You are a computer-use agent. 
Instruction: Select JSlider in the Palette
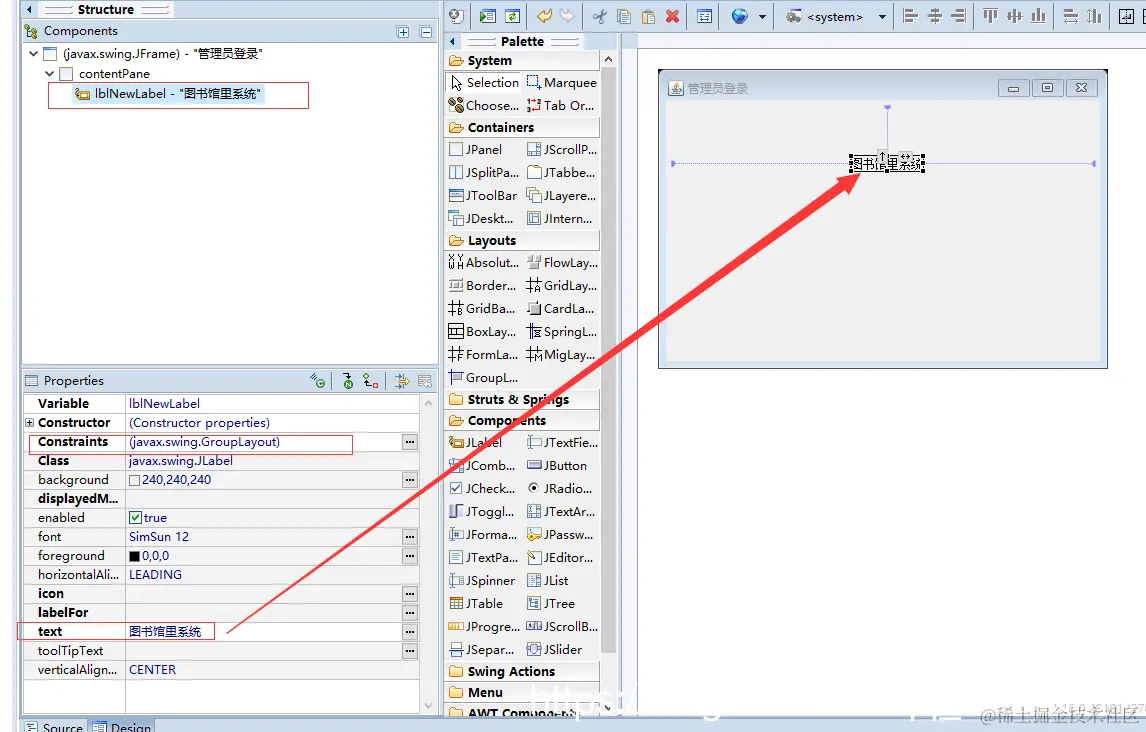pyautogui.click(x=555, y=649)
